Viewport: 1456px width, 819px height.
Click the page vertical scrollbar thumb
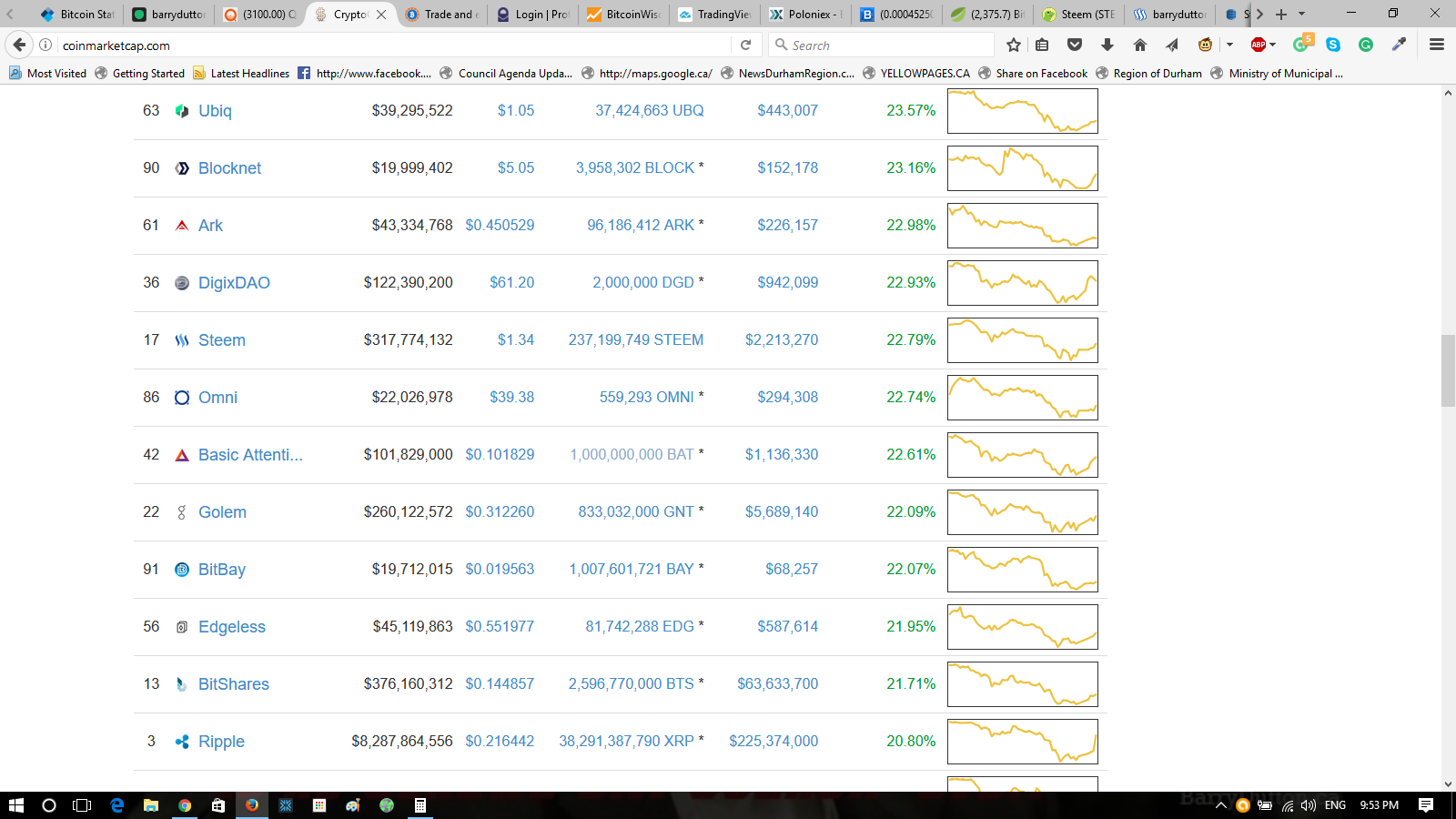[x=1448, y=370]
